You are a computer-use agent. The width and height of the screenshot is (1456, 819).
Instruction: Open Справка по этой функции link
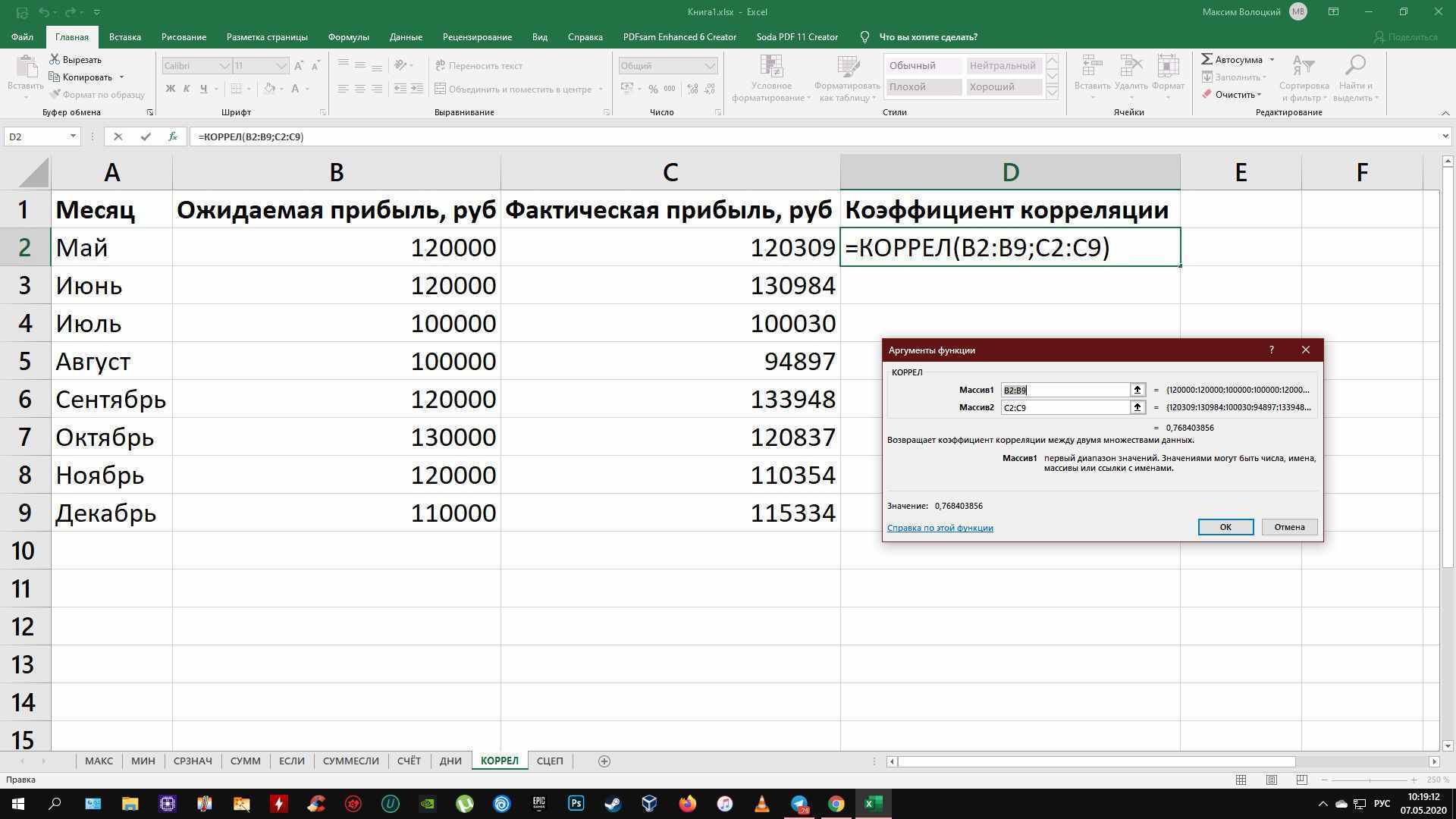[x=940, y=527]
